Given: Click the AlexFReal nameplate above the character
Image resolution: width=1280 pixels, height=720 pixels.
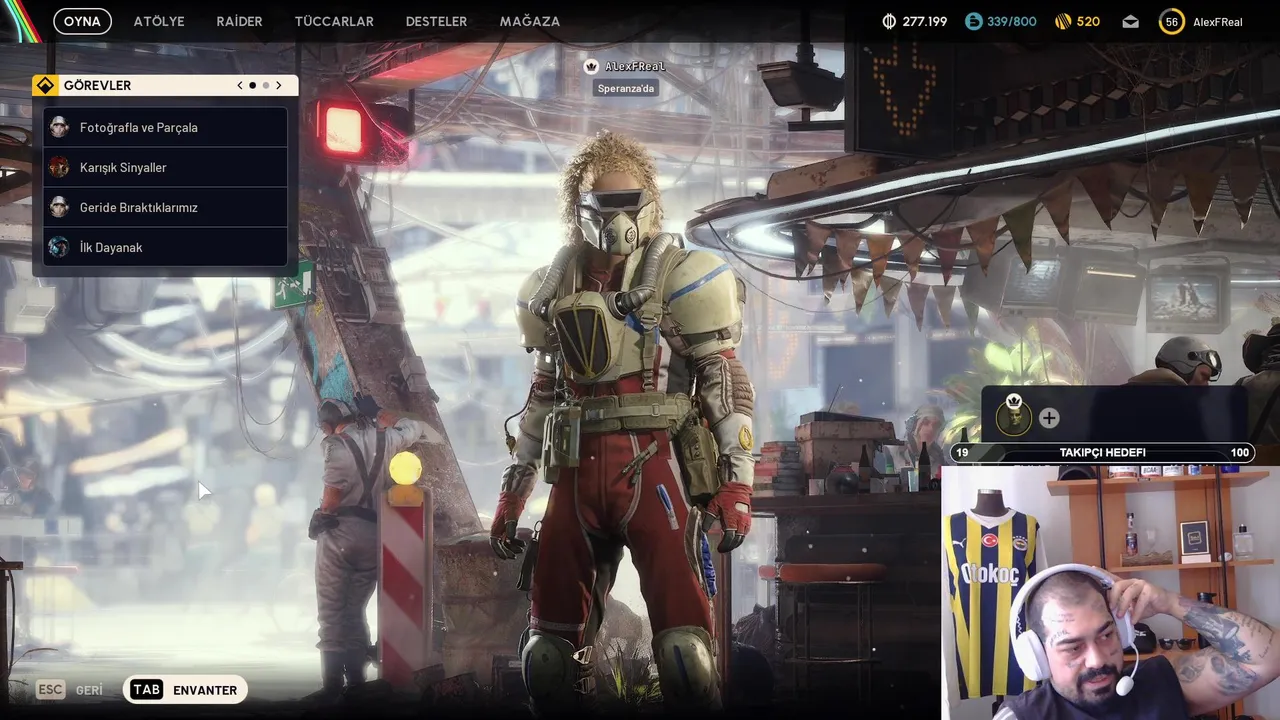Looking at the screenshot, I should [x=635, y=66].
